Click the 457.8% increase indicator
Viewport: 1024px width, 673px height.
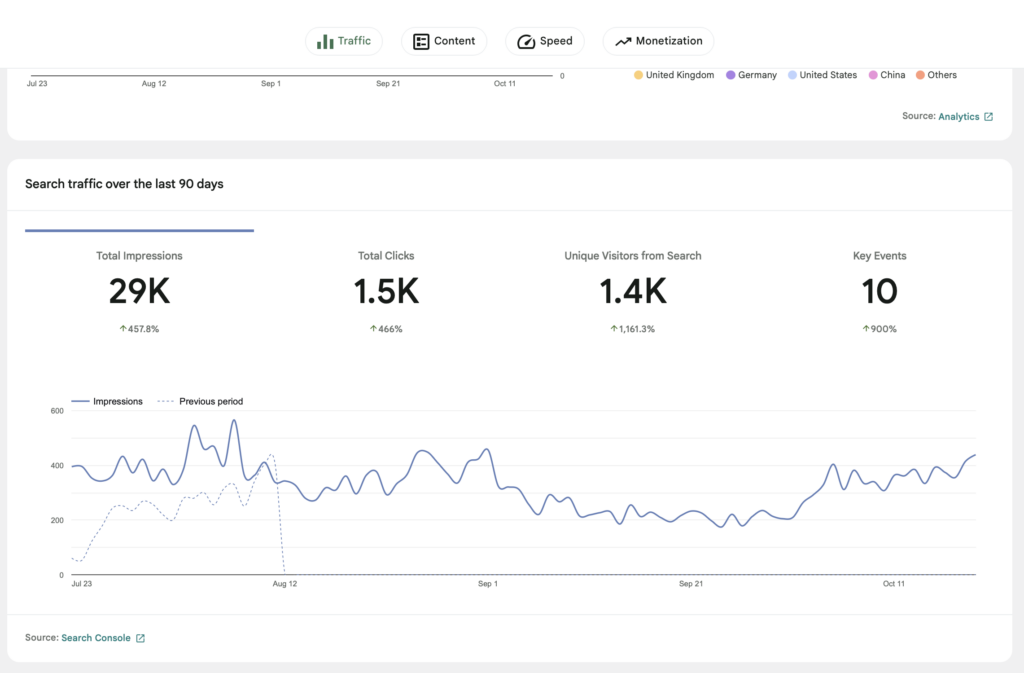[x=139, y=329]
